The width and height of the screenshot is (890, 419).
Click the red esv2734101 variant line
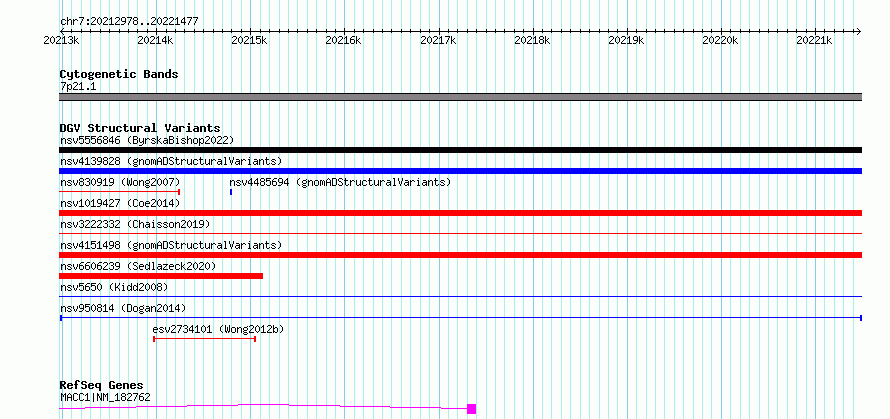coord(205,339)
